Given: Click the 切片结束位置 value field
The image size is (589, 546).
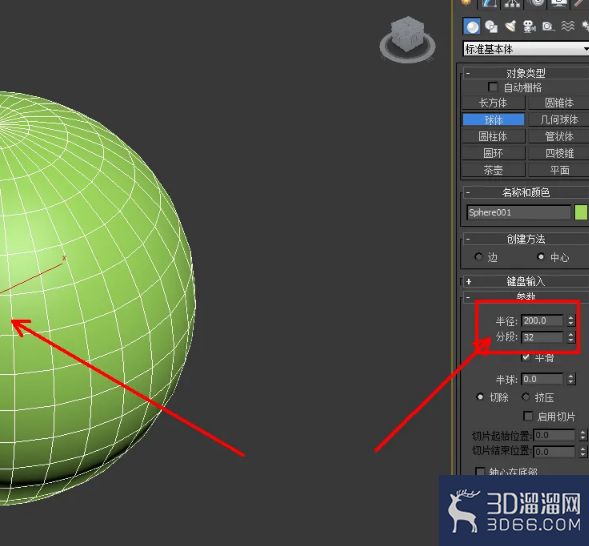Looking at the screenshot, I should click(x=554, y=452).
